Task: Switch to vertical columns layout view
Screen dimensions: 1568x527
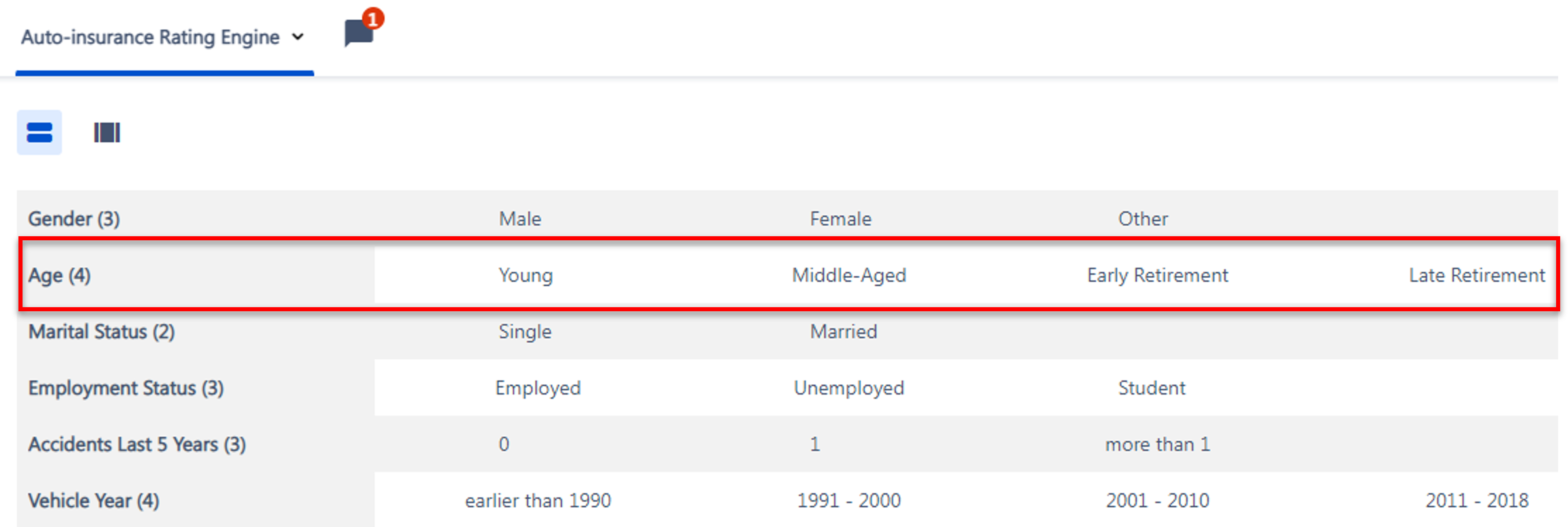Action: [x=107, y=132]
